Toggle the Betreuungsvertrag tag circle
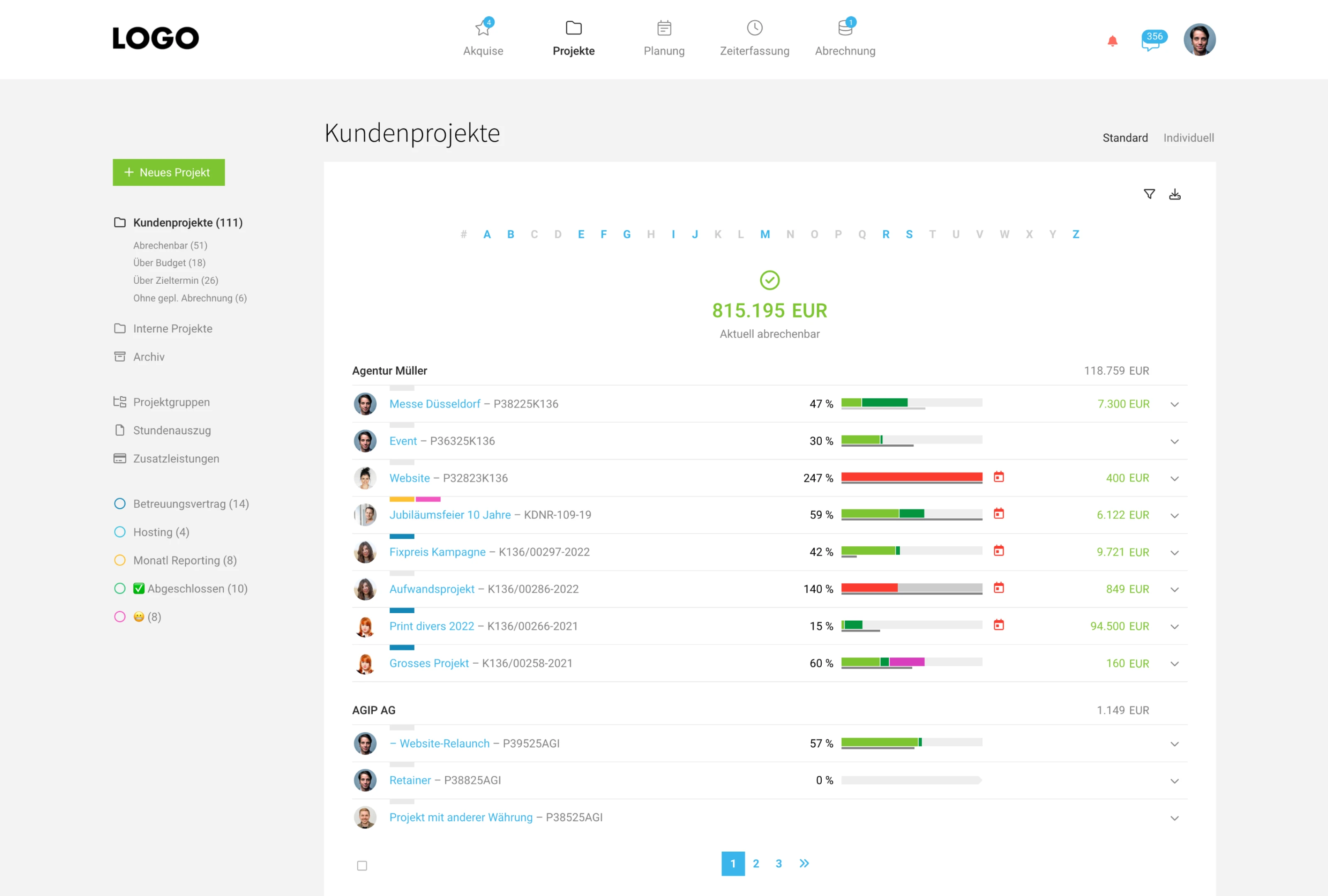This screenshot has width=1328, height=896. [x=120, y=504]
